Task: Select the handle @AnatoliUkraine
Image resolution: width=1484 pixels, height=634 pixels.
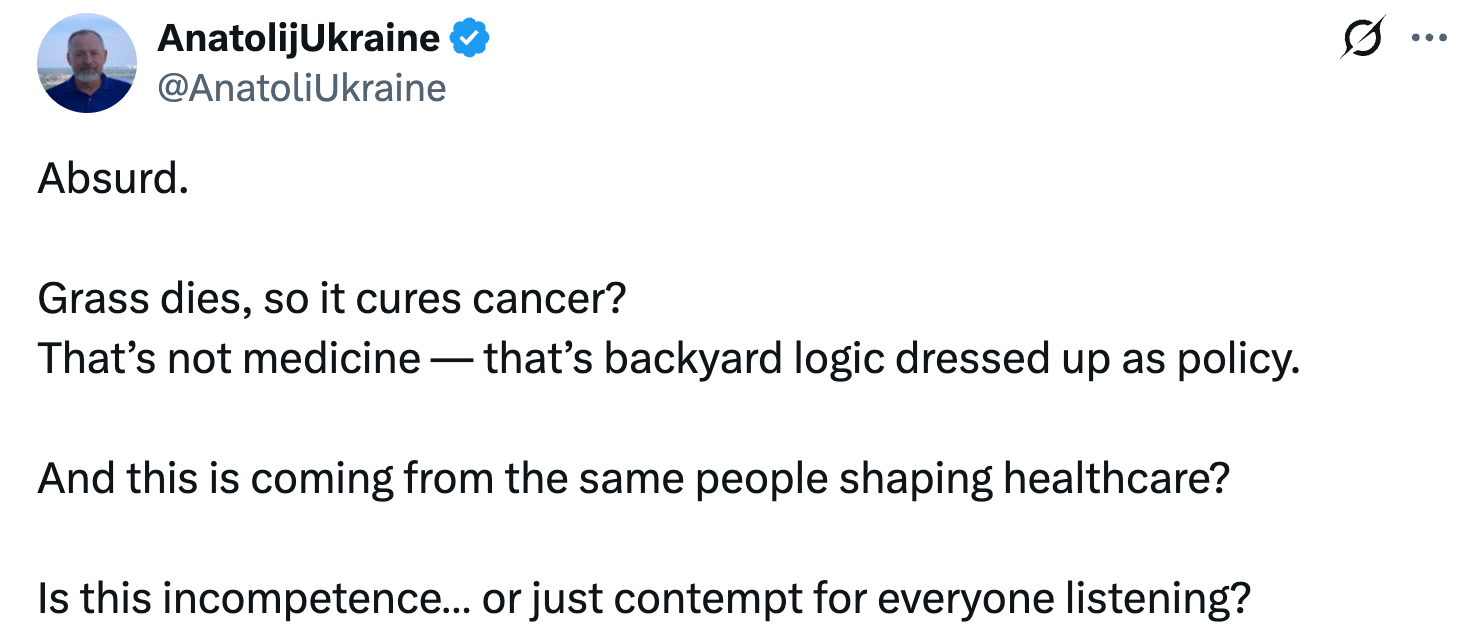Action: tap(302, 87)
